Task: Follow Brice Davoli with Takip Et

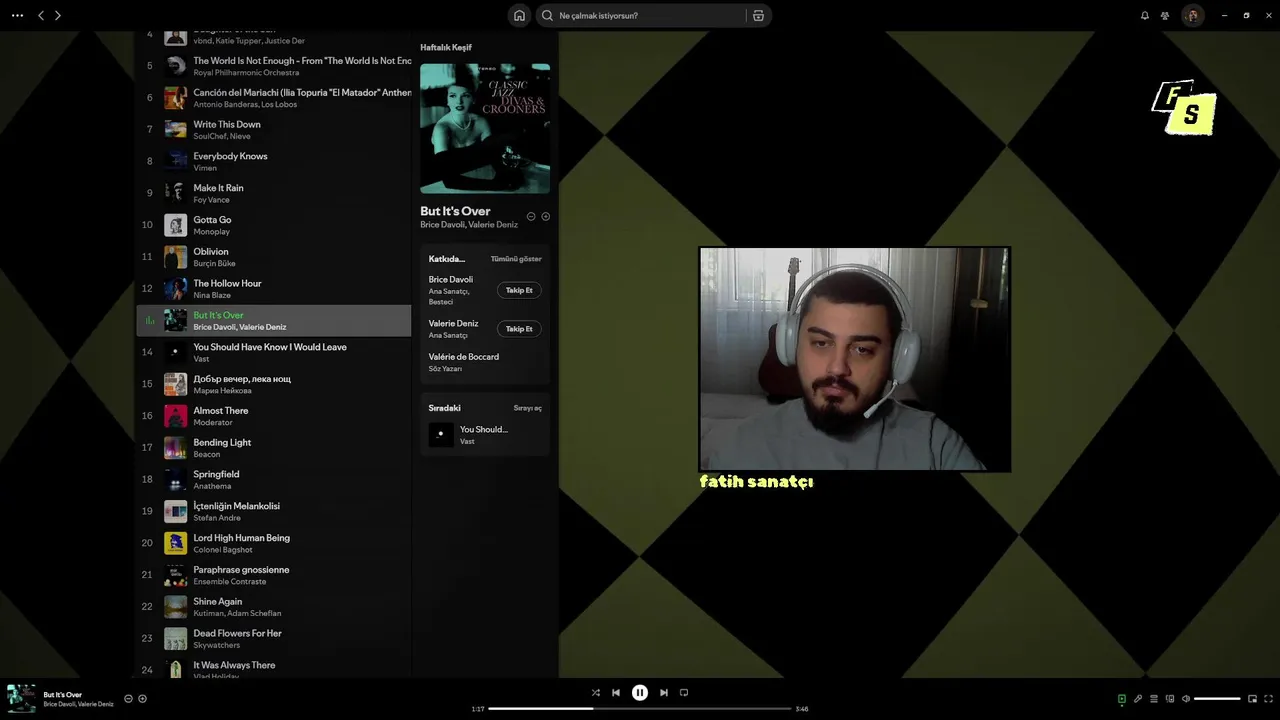Action: (519, 290)
